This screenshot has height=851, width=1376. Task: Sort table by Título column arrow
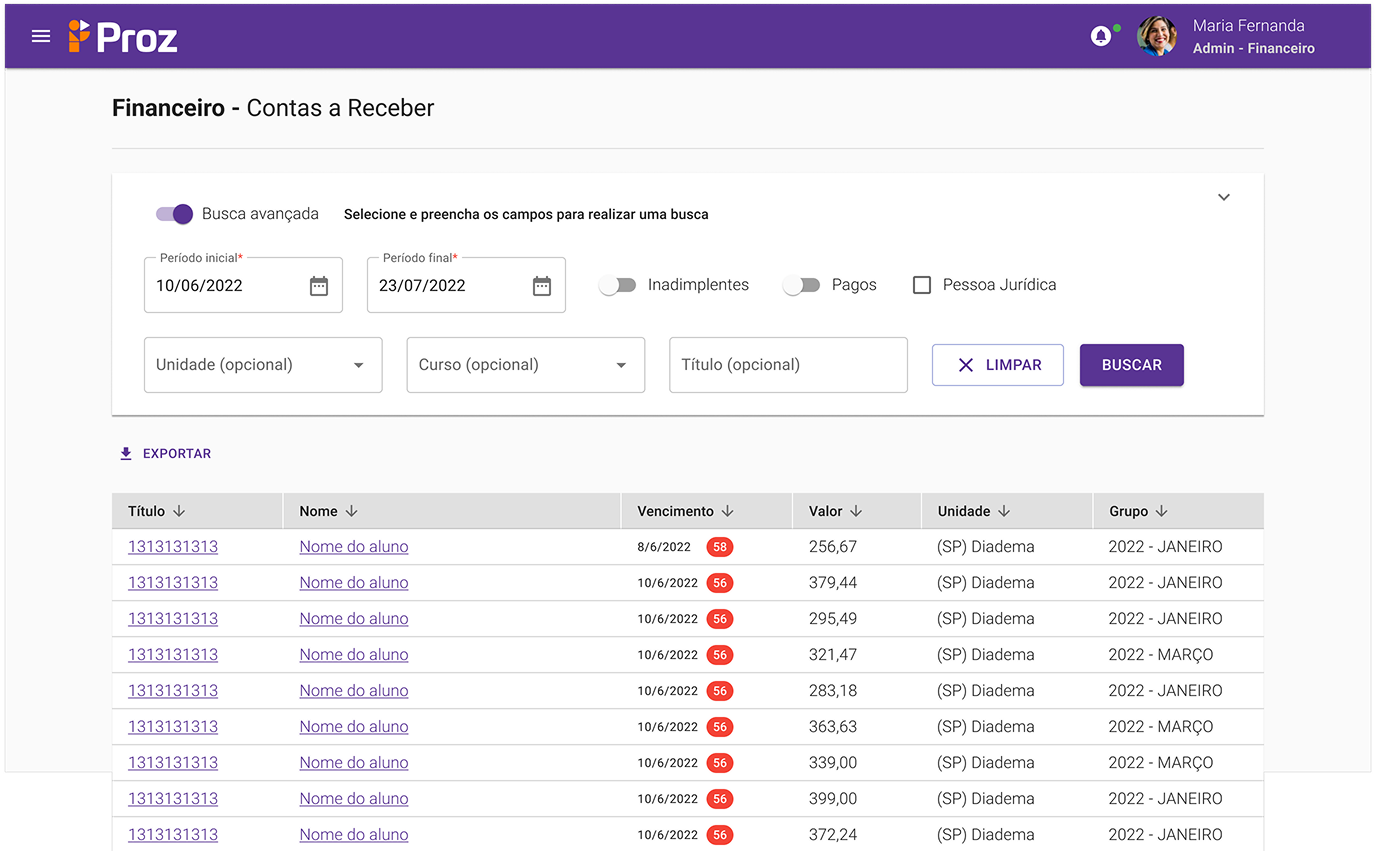tap(179, 511)
